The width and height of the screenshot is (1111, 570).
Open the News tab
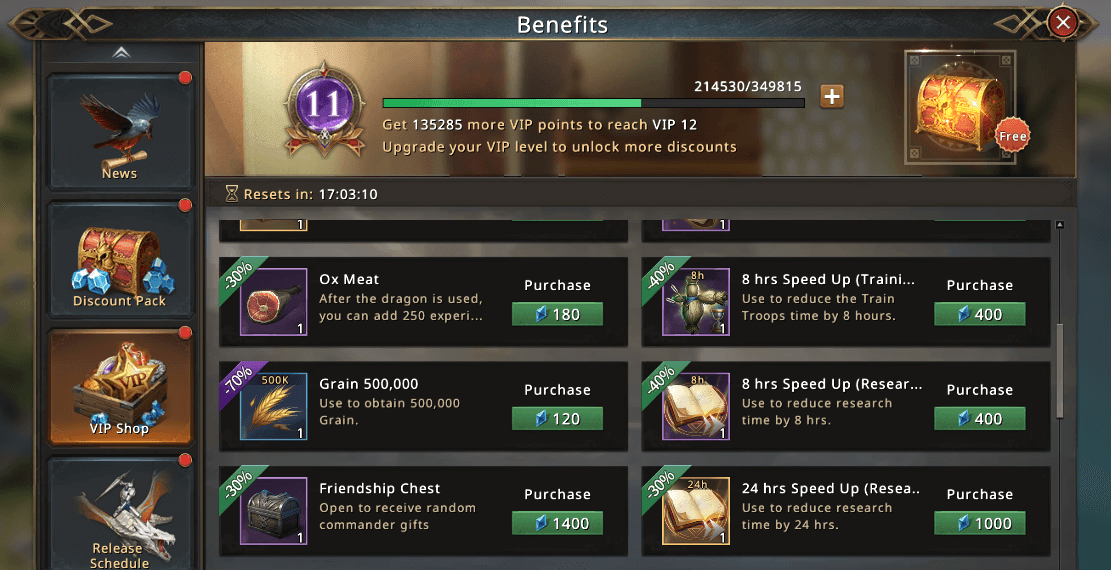[x=119, y=130]
